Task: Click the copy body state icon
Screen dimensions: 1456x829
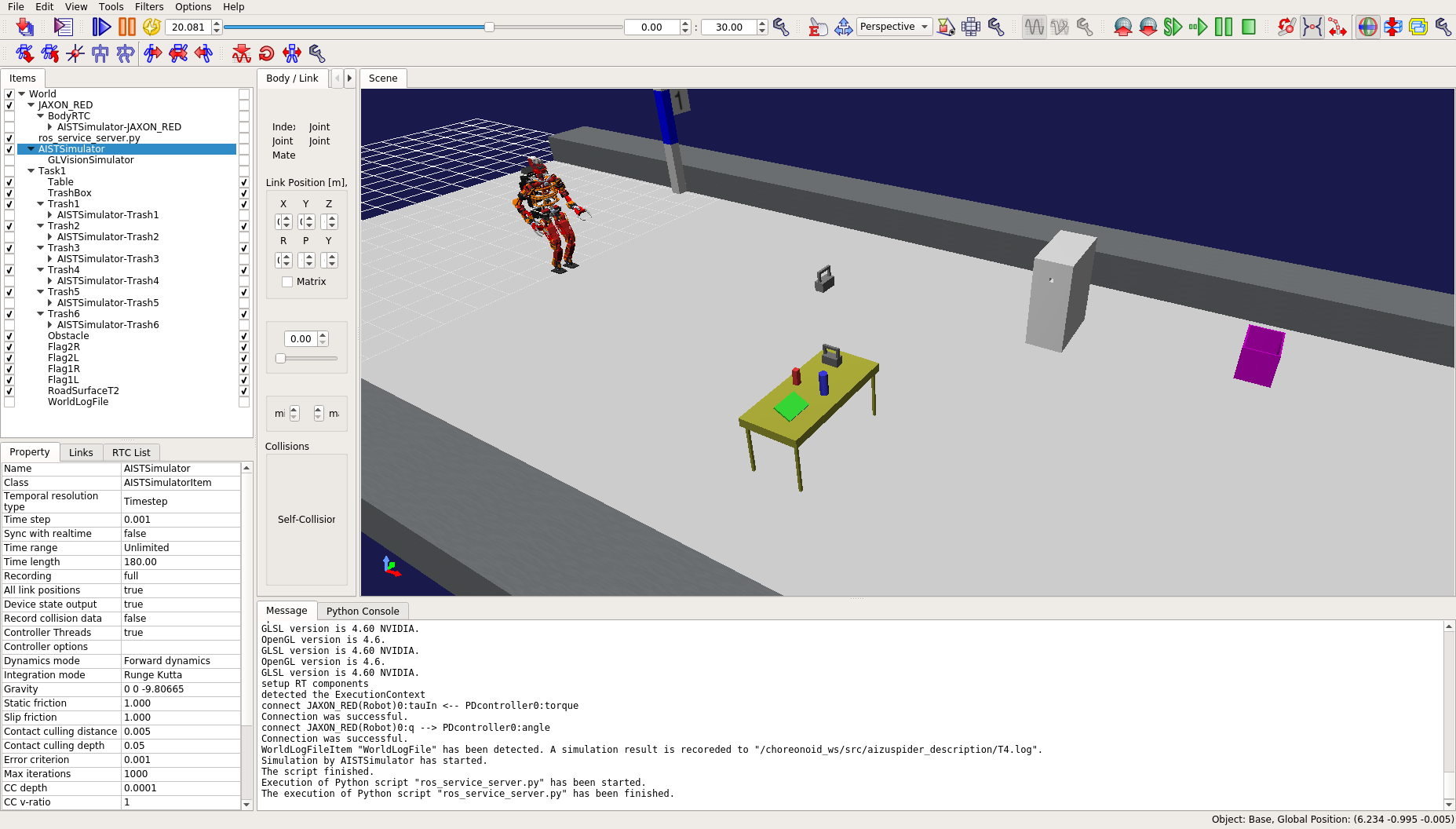Action: (x=25, y=53)
